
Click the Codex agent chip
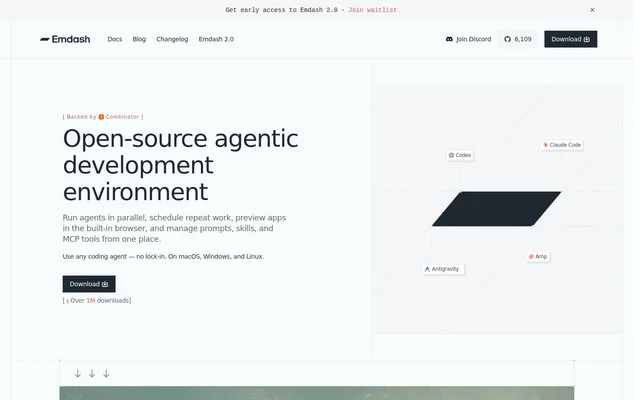tap(460, 155)
